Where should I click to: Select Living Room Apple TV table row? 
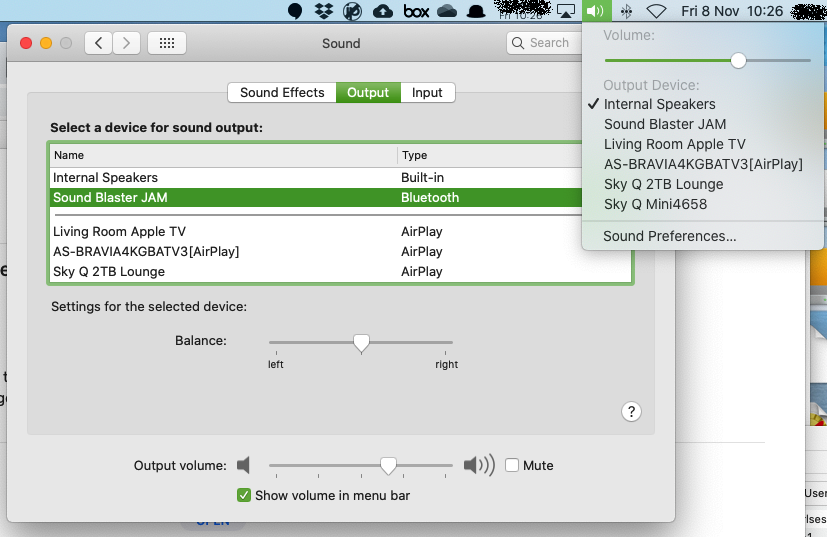click(x=342, y=232)
